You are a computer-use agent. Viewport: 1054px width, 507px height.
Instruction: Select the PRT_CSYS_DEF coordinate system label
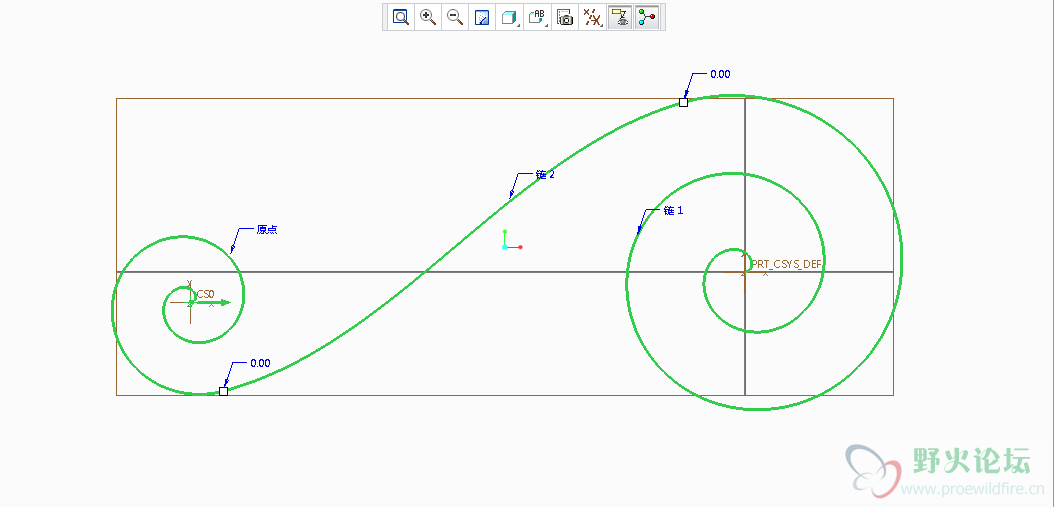pos(786,264)
